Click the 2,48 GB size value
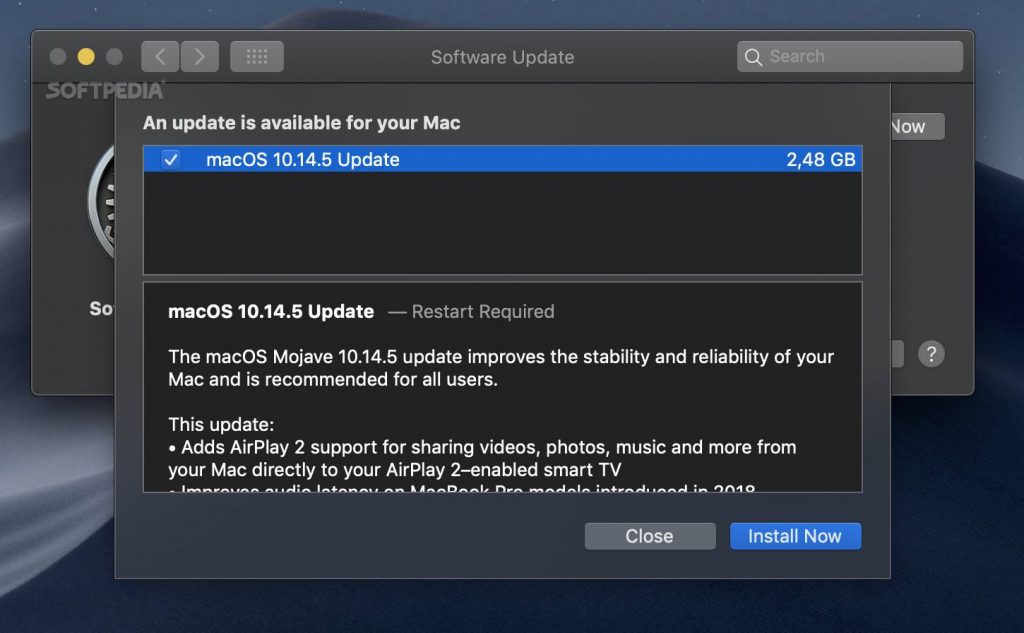The height and width of the screenshot is (633, 1024). point(821,160)
